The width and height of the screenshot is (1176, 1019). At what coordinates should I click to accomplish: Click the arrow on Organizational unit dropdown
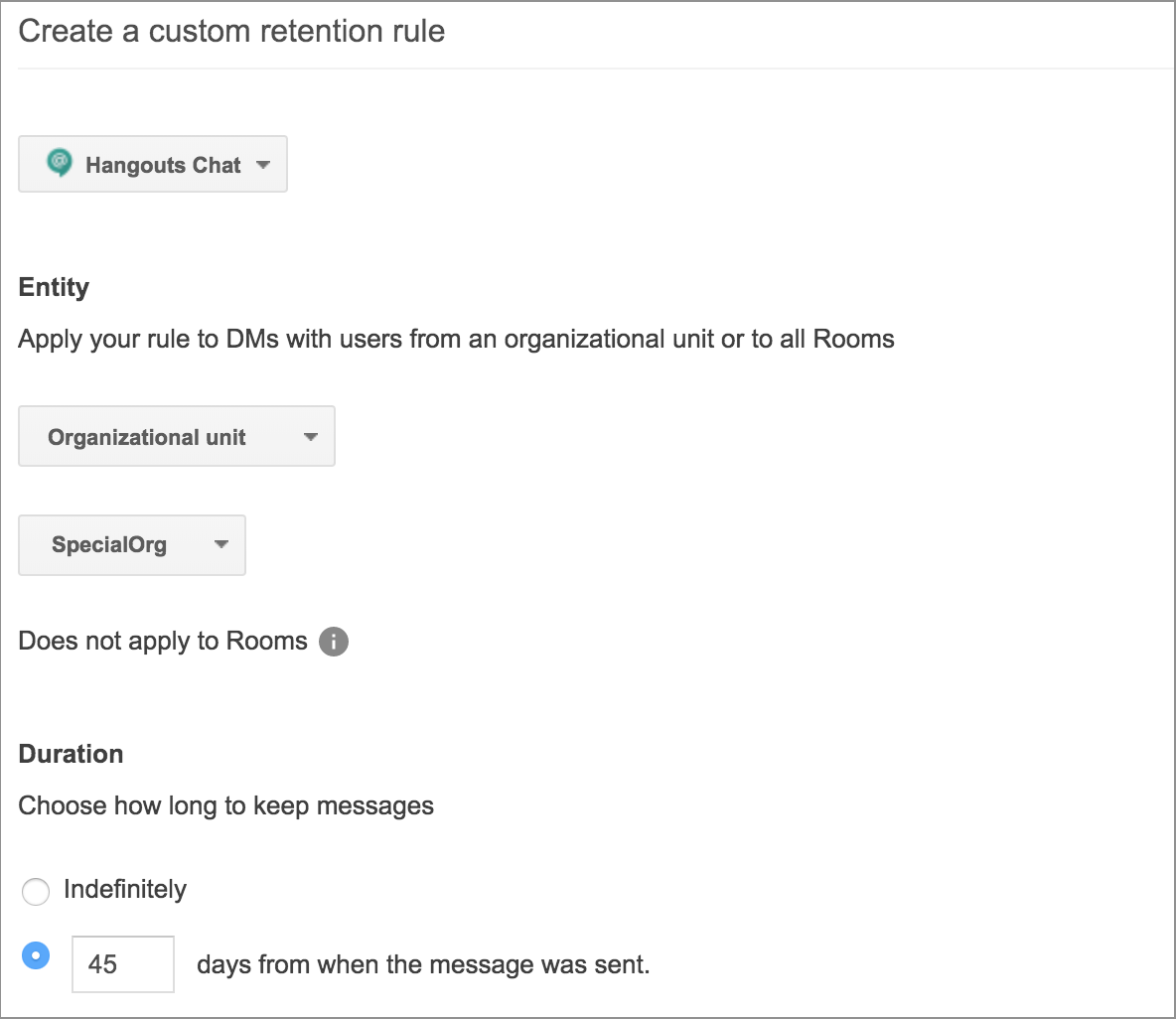point(311,437)
